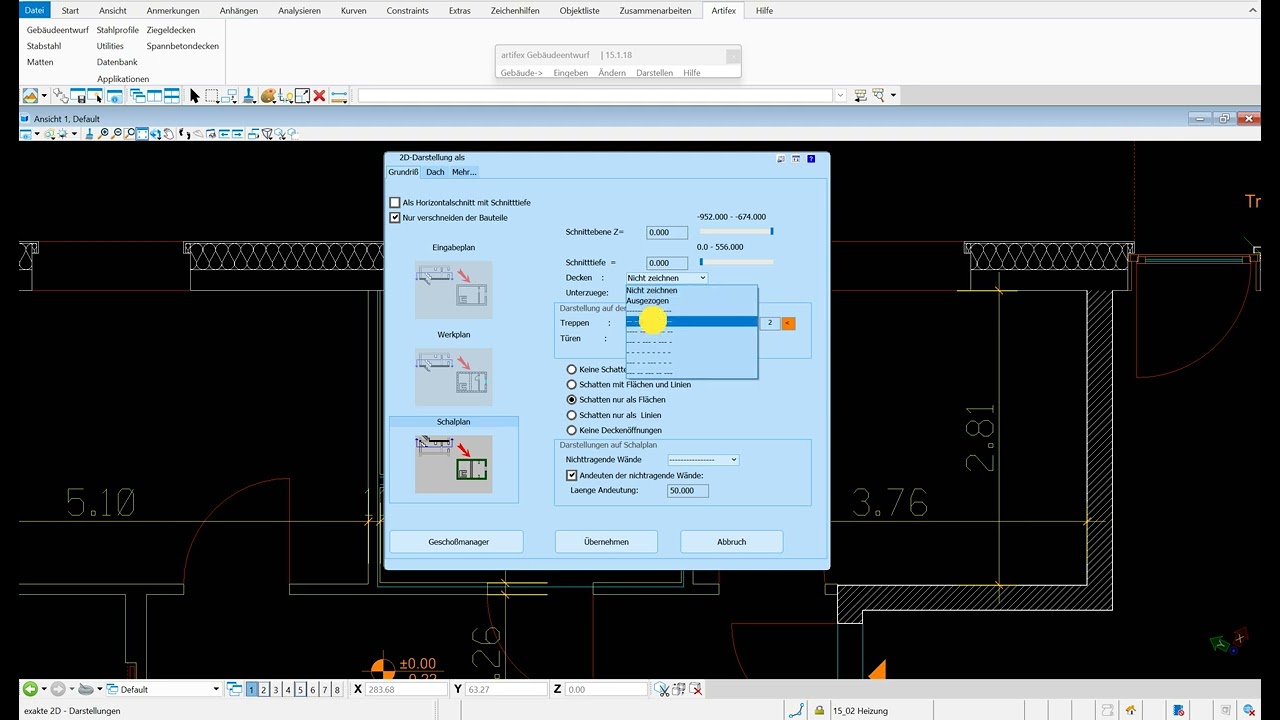
Task: Select Schatten nur als Linien option
Action: tap(572, 415)
